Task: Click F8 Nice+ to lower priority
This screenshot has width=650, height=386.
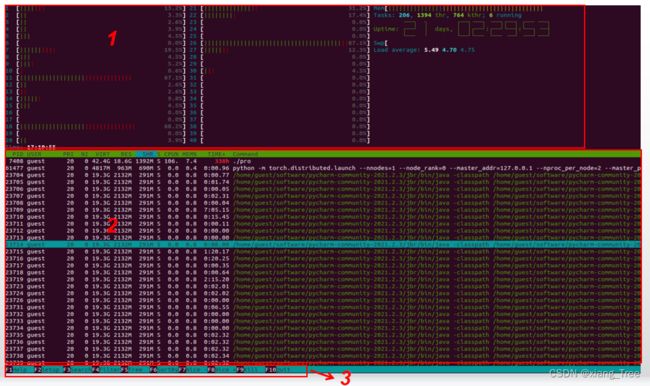Action: (221, 369)
